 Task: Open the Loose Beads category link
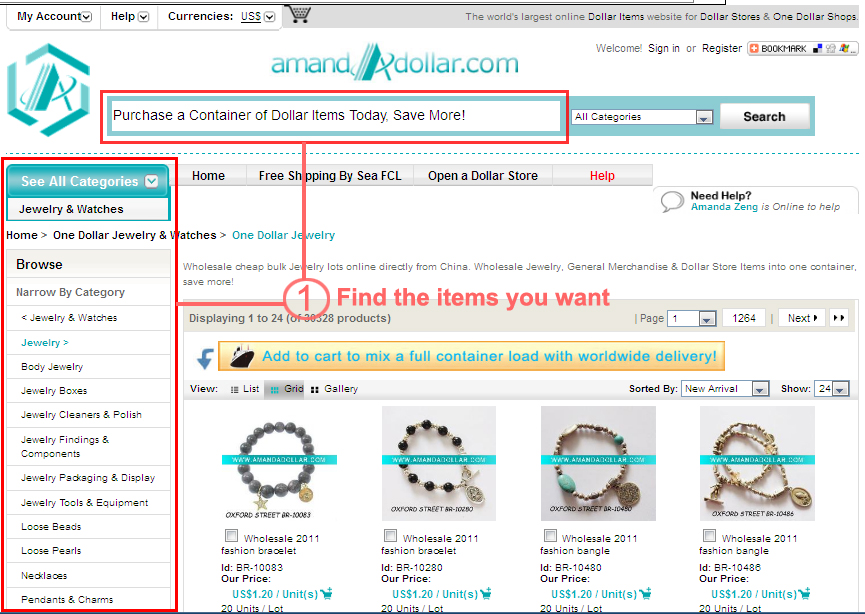51,527
